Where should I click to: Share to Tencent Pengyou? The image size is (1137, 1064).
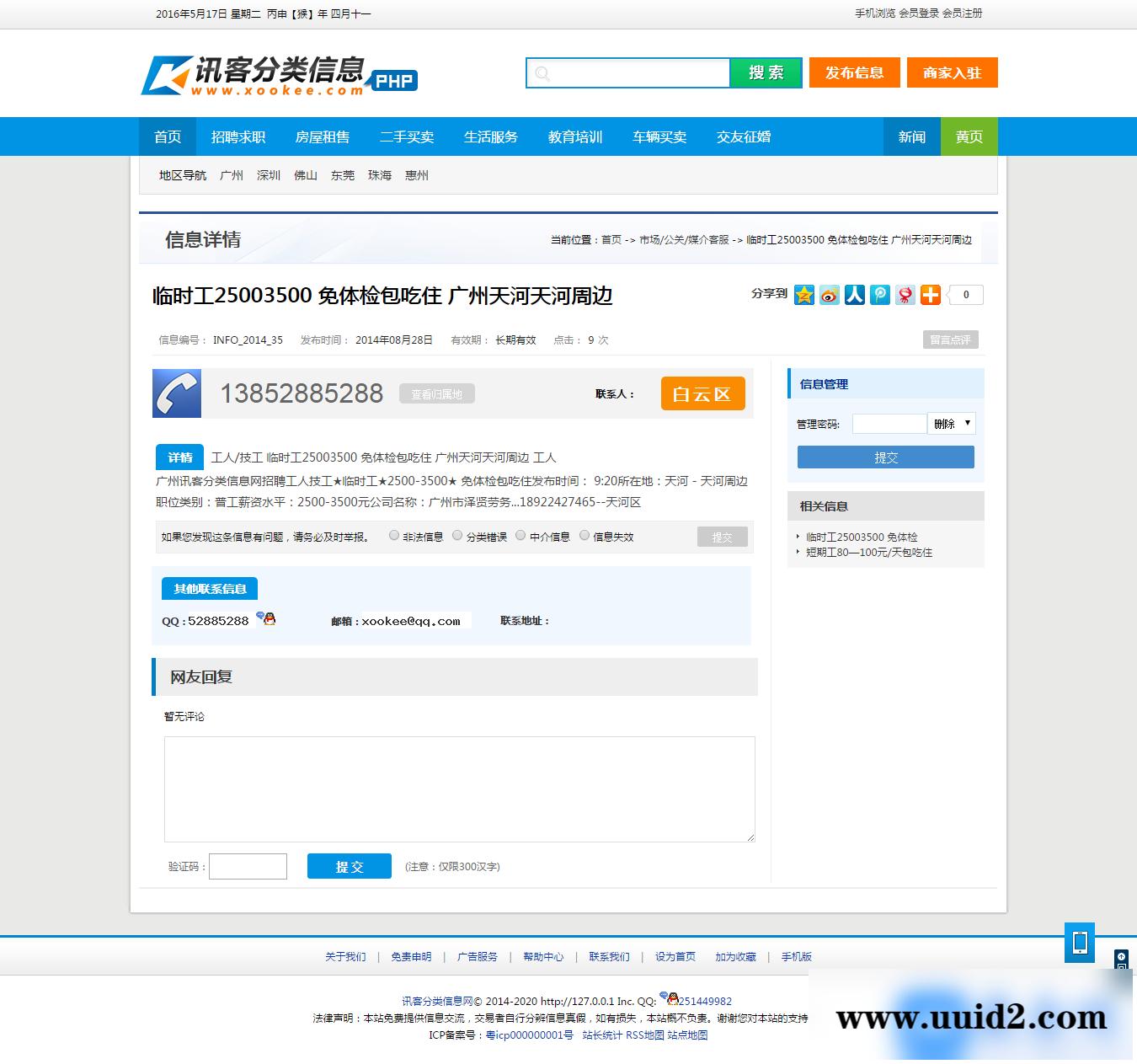coord(880,295)
